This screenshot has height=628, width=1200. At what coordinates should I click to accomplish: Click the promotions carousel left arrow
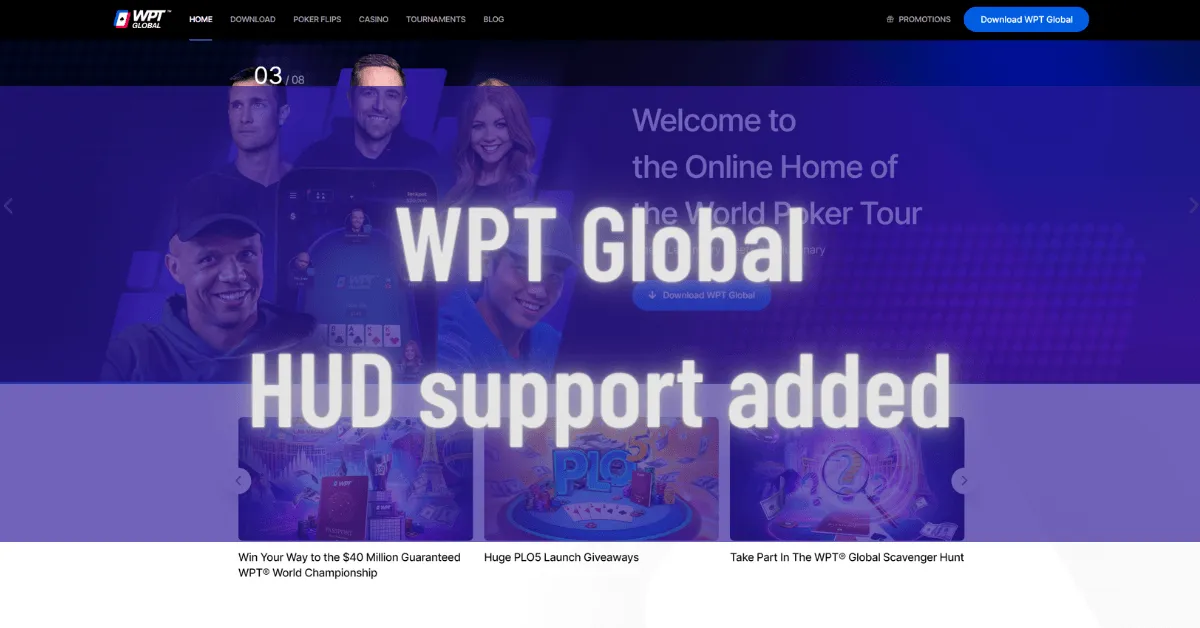[238, 480]
